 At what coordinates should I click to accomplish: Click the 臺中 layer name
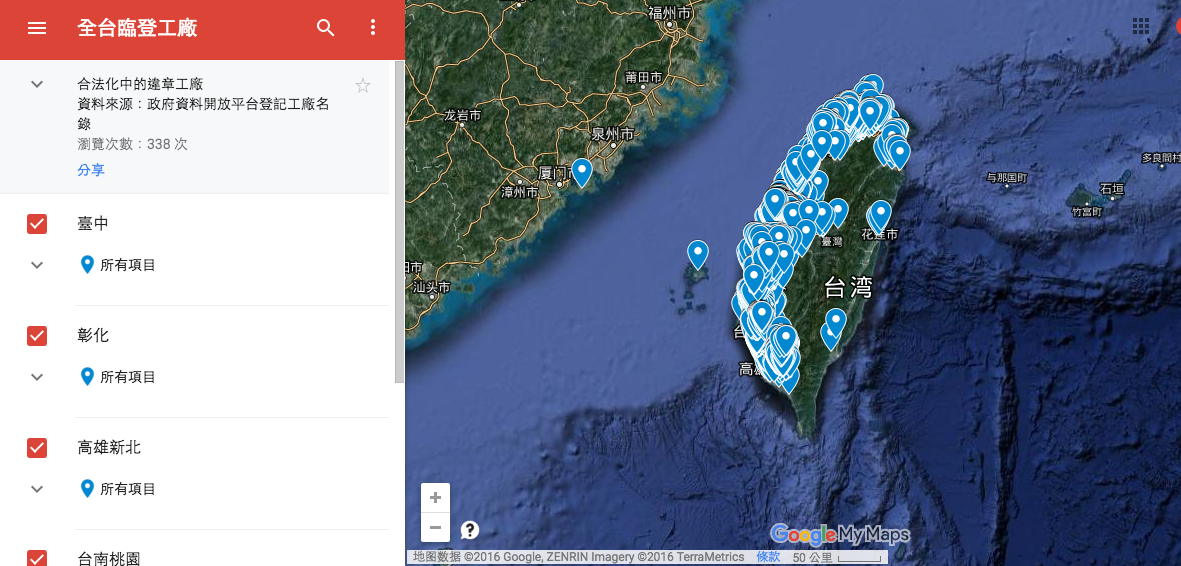click(x=93, y=224)
